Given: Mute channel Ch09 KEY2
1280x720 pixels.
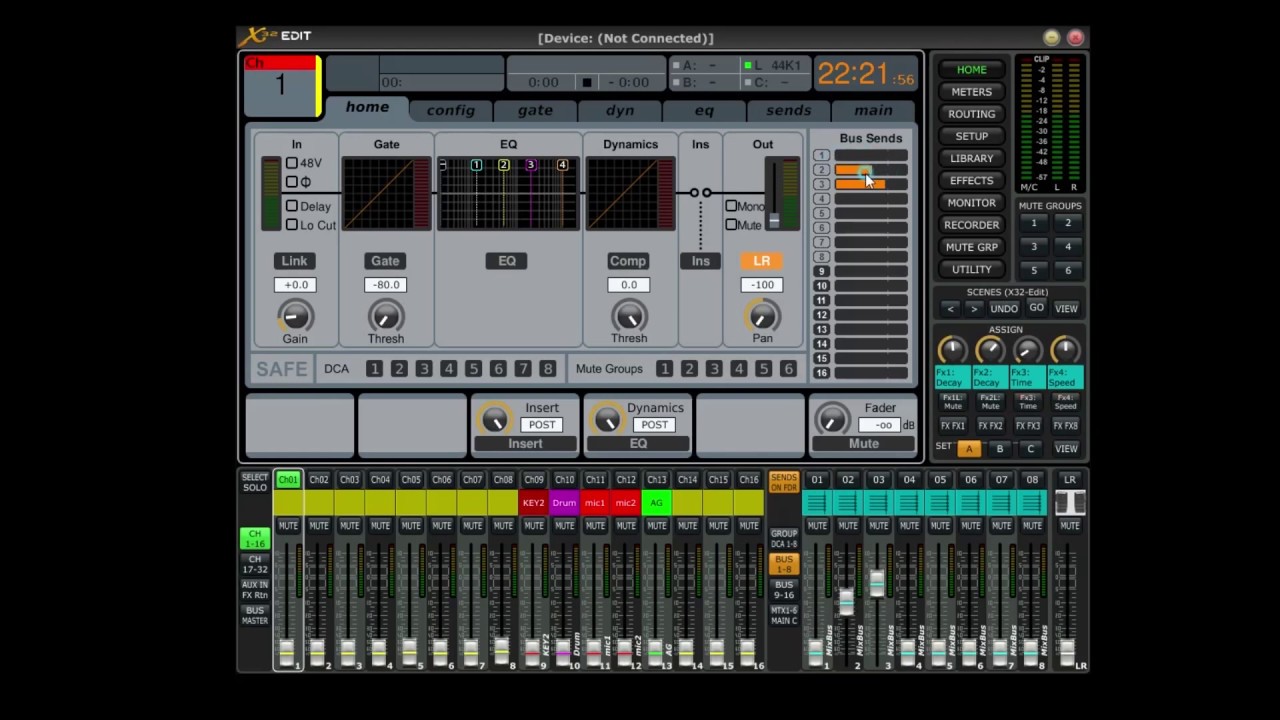Looking at the screenshot, I should coord(534,525).
